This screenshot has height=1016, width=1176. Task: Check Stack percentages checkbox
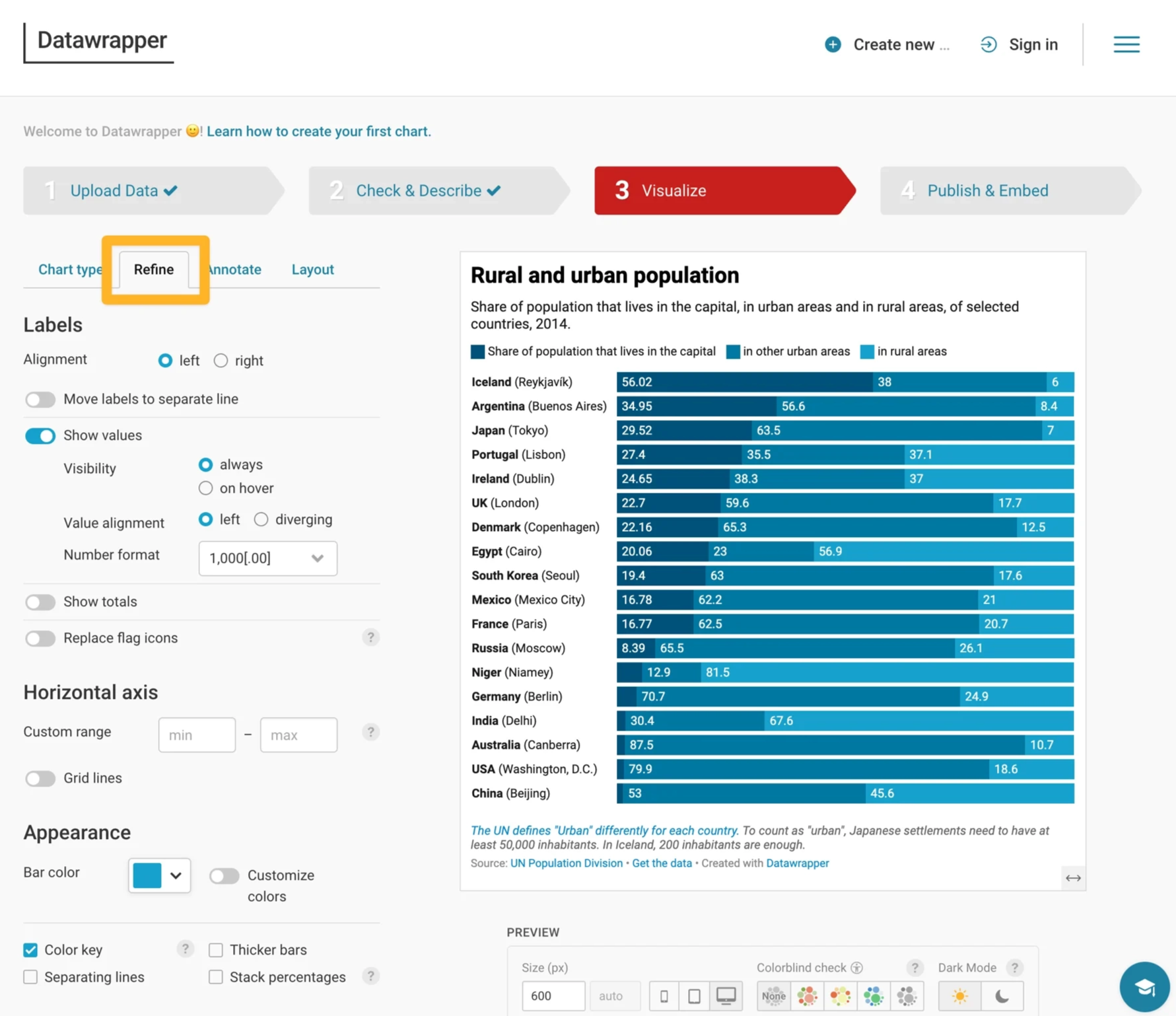tap(215, 977)
